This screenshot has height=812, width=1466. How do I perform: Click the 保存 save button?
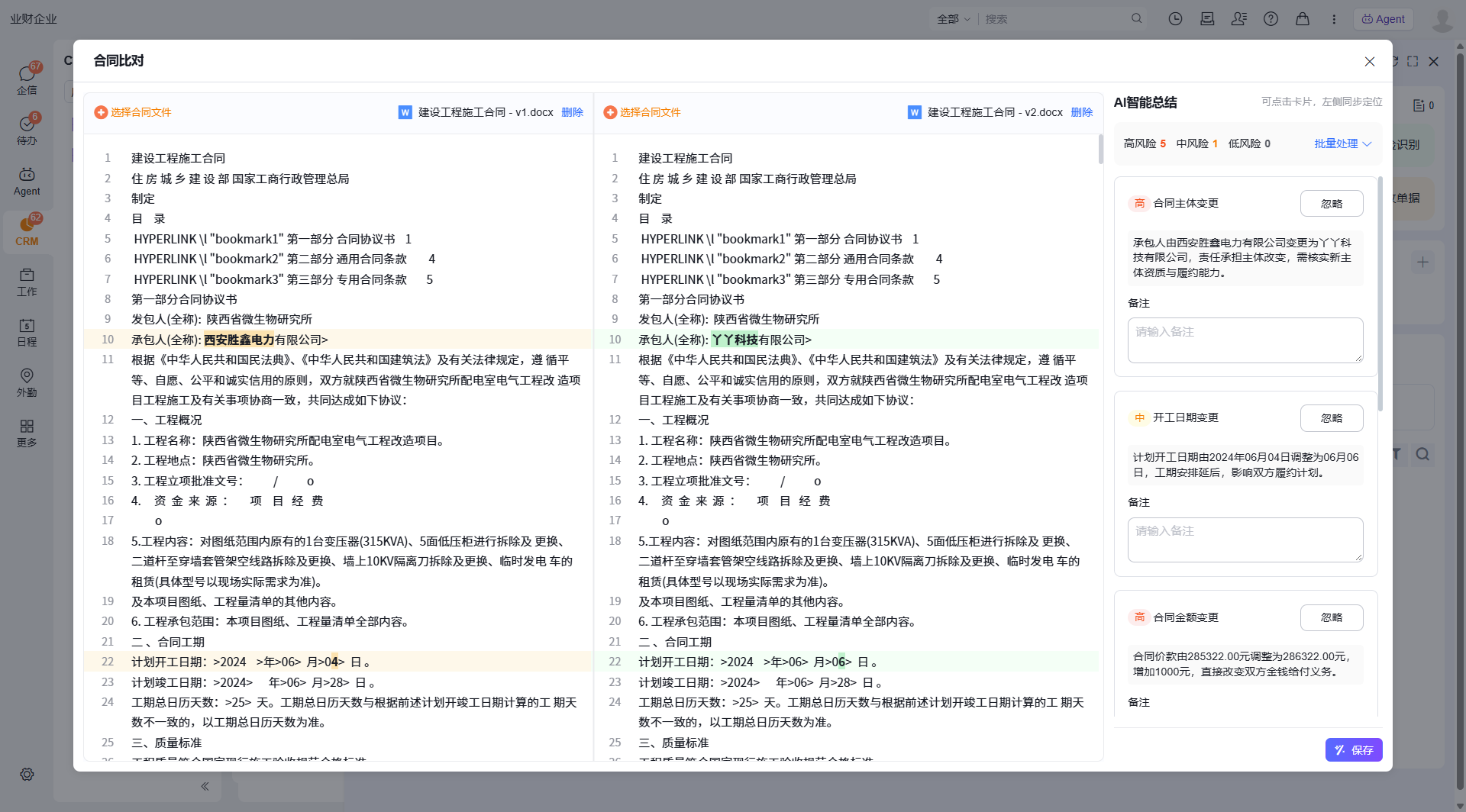[x=1354, y=750]
